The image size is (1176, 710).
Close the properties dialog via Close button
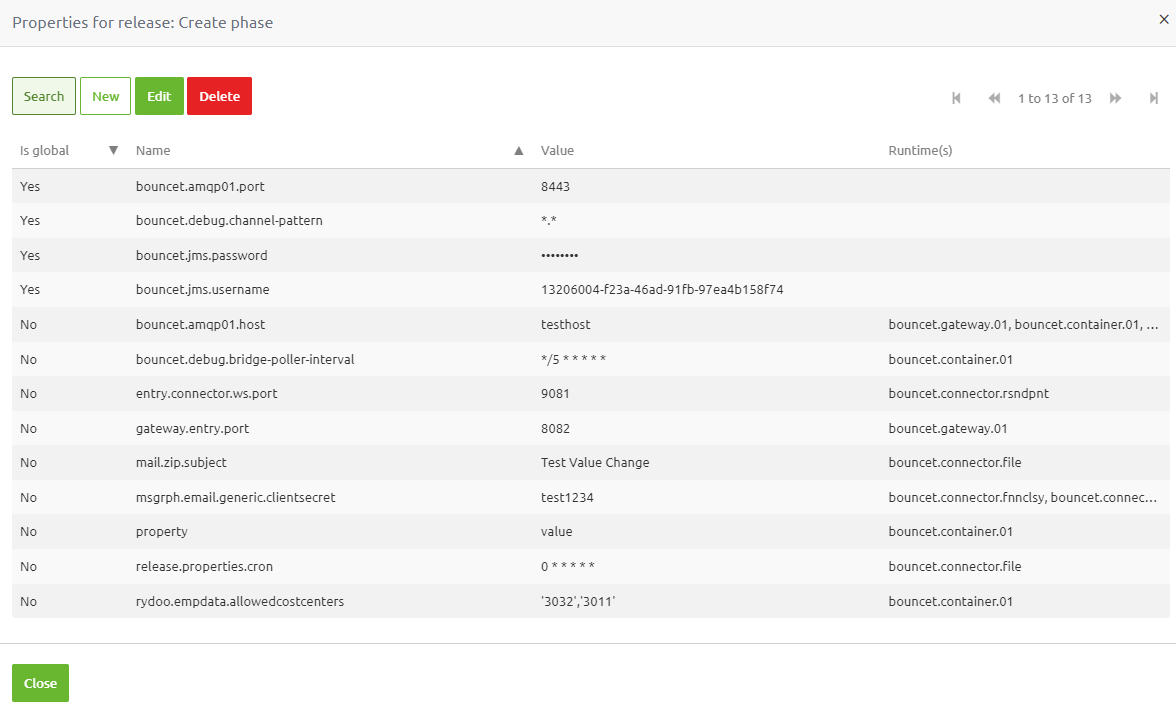[x=39, y=682]
